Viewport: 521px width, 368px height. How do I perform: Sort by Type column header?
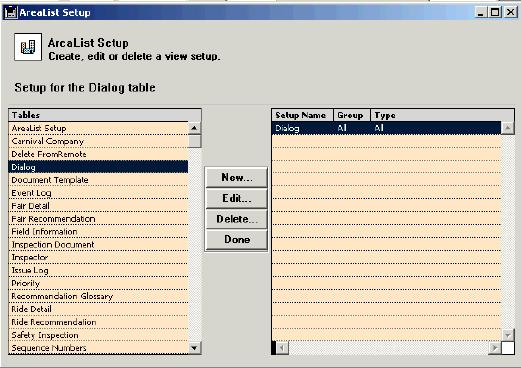(442, 115)
